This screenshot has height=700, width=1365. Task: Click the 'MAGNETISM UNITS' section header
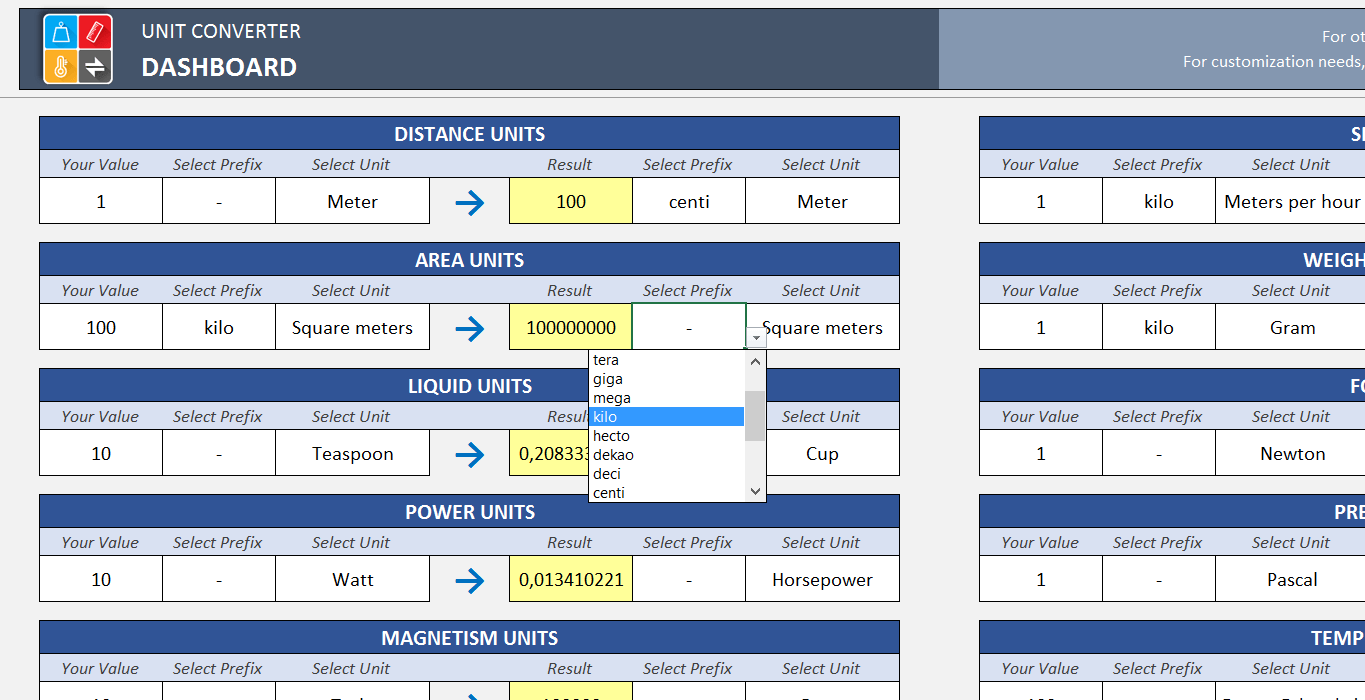click(469, 638)
